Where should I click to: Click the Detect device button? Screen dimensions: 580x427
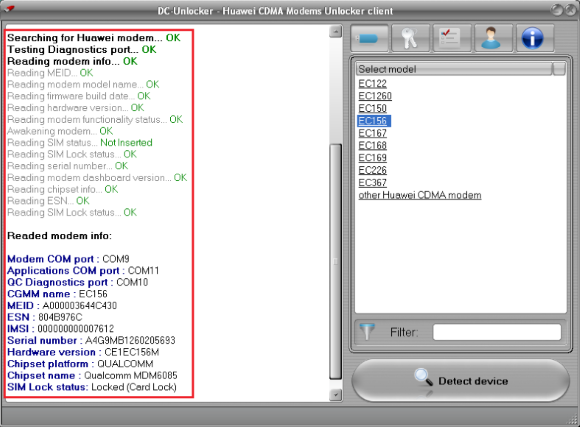pos(461,381)
